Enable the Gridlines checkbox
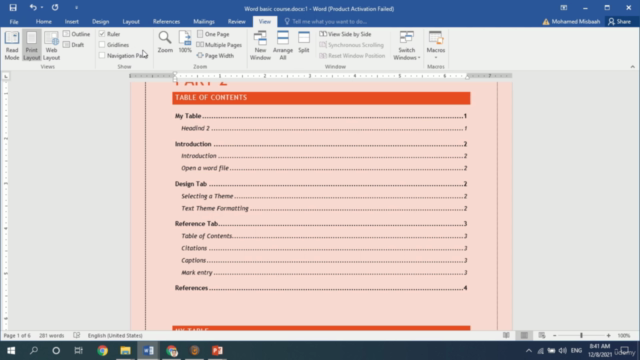Viewport: 640px width, 360px height. (x=102, y=44)
